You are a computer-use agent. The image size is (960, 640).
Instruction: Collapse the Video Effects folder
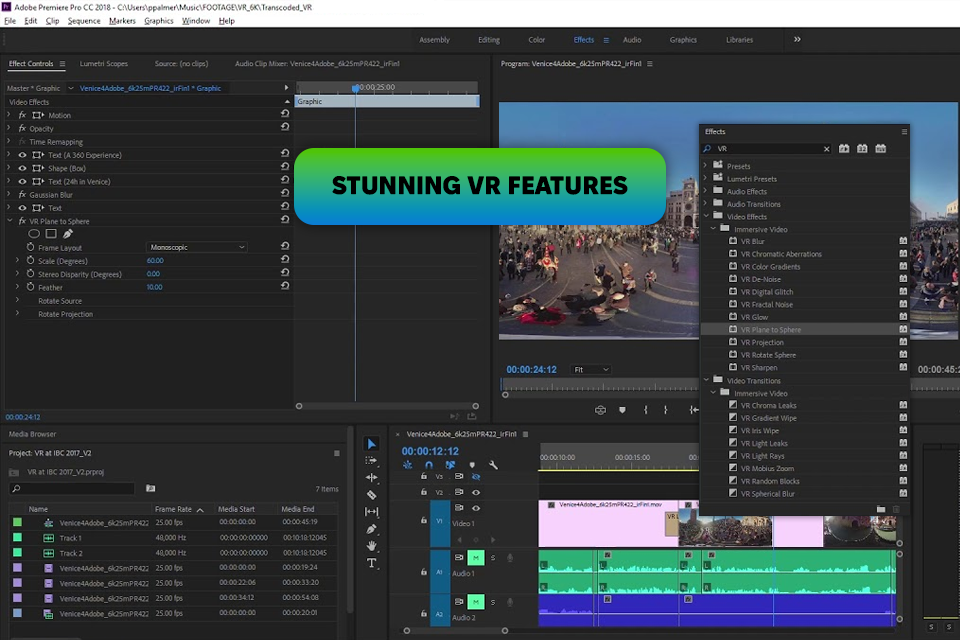click(705, 216)
